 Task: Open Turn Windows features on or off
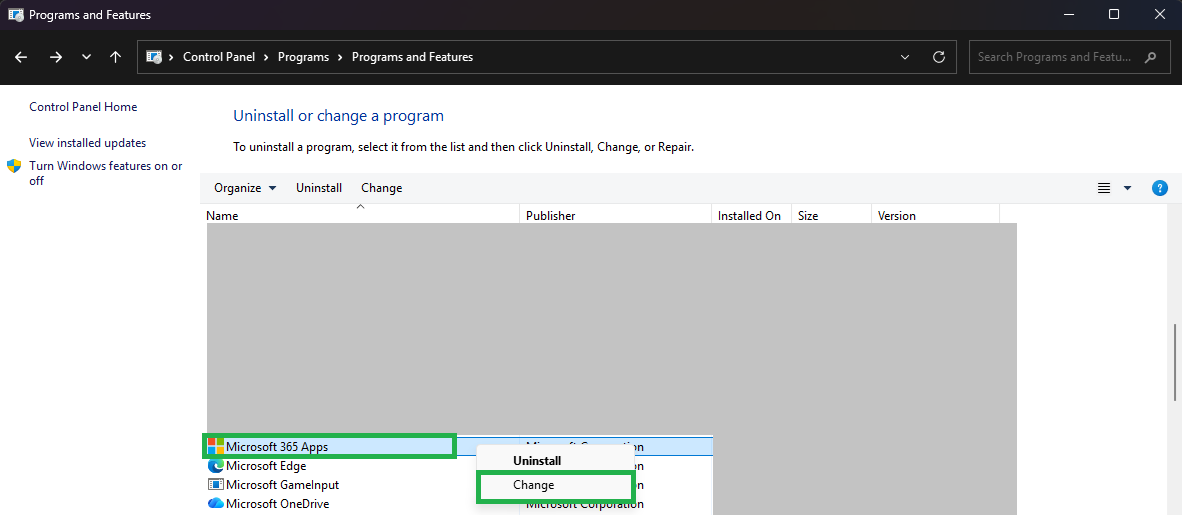106,173
